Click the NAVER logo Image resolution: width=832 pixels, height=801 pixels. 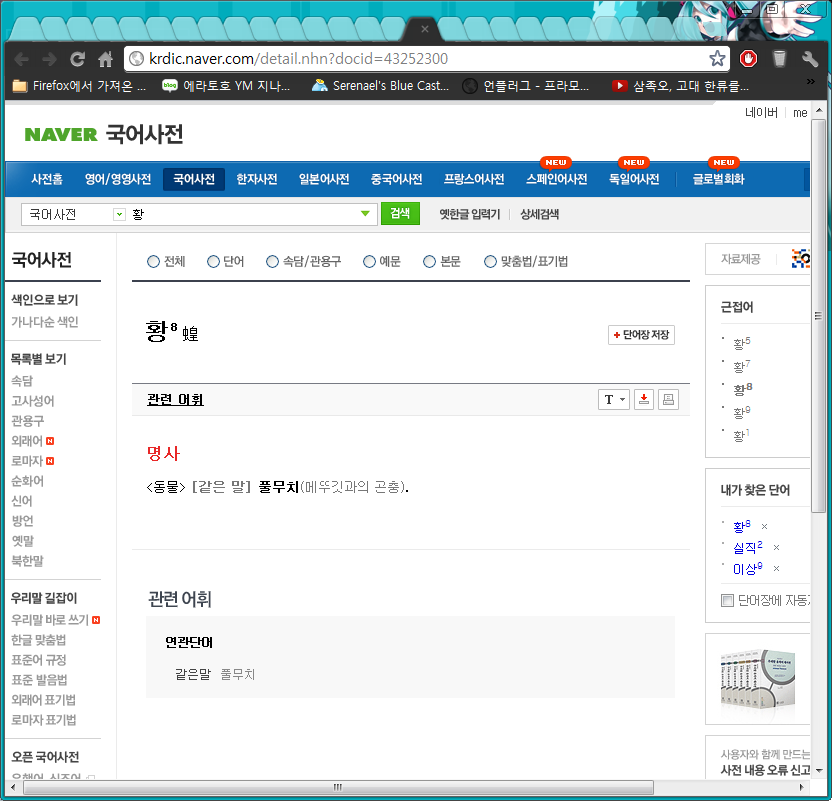pyautogui.click(x=61, y=135)
